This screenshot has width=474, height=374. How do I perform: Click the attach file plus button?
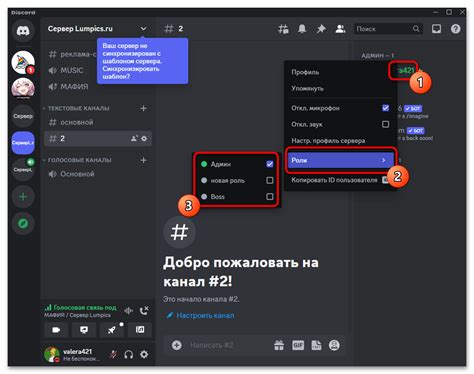pyautogui.click(x=177, y=345)
